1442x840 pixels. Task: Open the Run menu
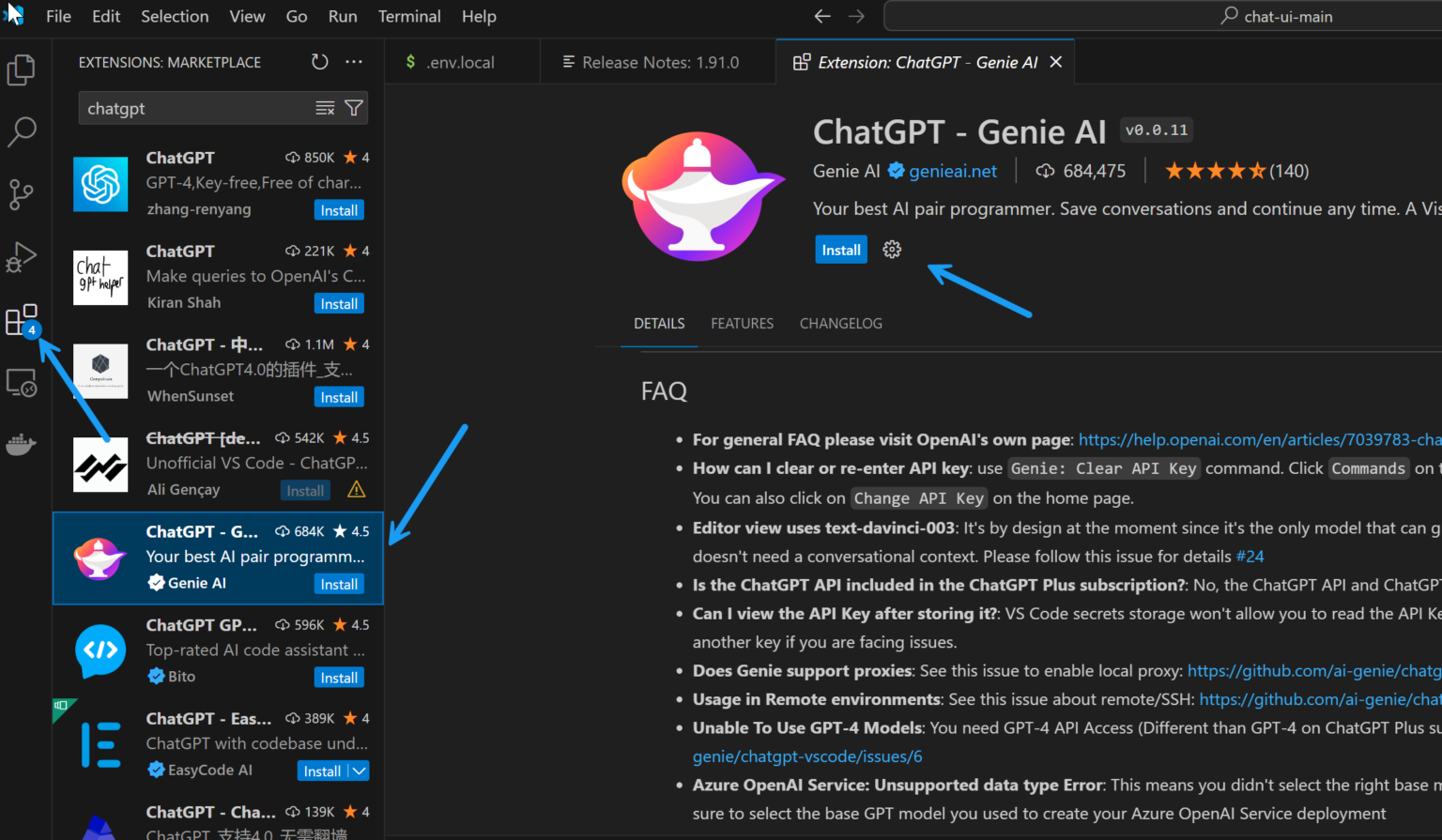(x=342, y=16)
